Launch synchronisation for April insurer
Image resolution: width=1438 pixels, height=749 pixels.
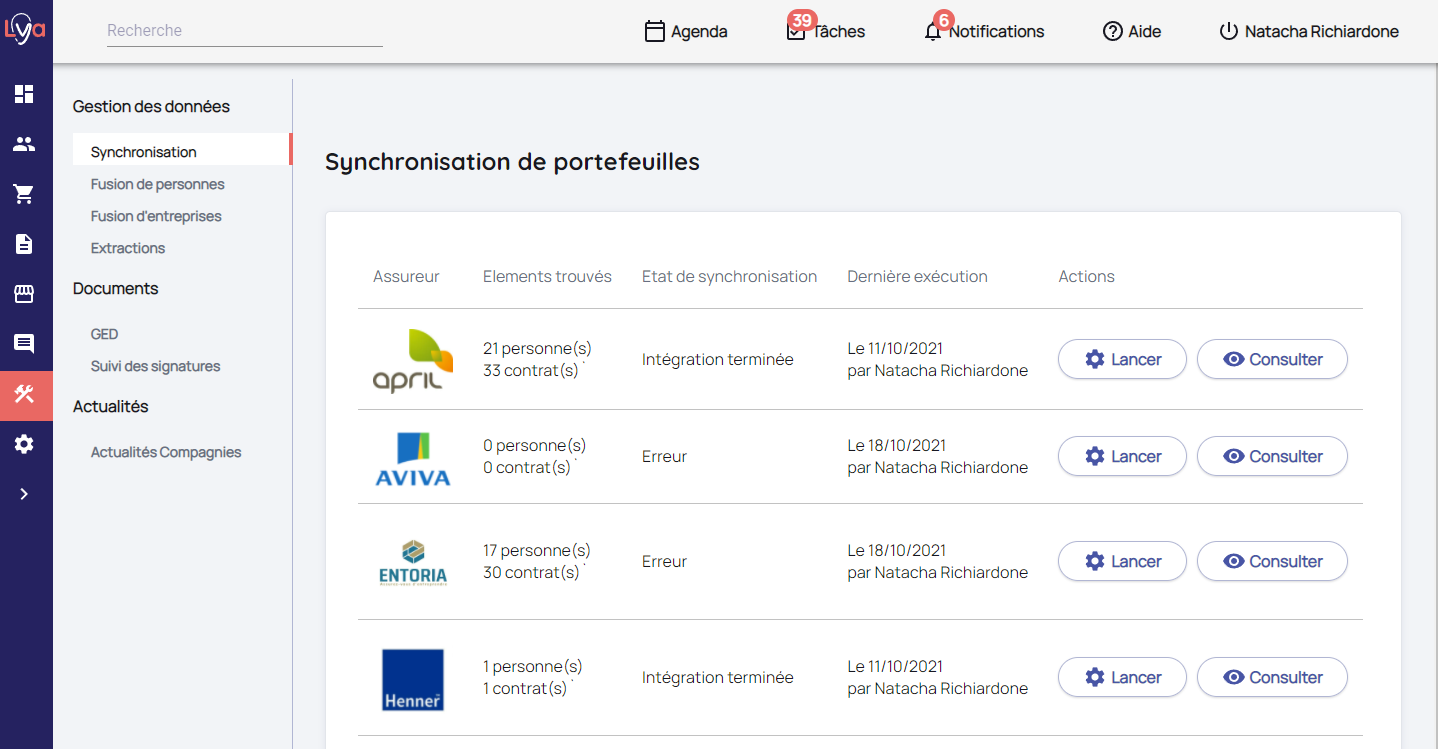(1122, 360)
